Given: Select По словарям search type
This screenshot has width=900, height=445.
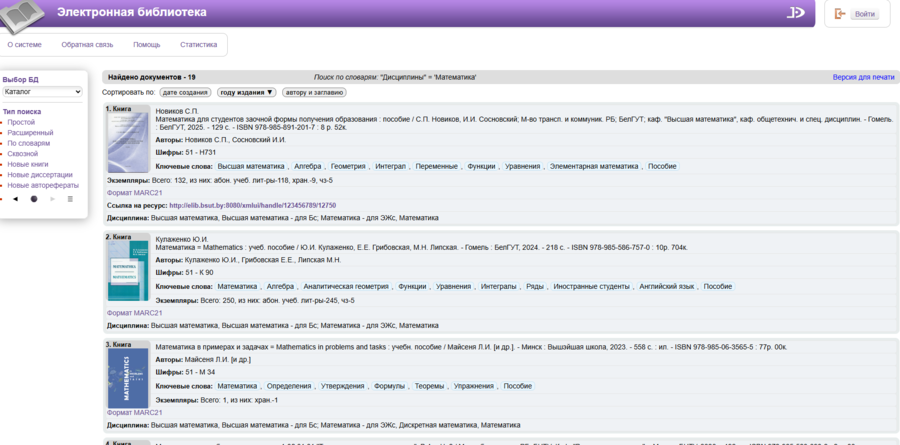Looking at the screenshot, I should 29,143.
